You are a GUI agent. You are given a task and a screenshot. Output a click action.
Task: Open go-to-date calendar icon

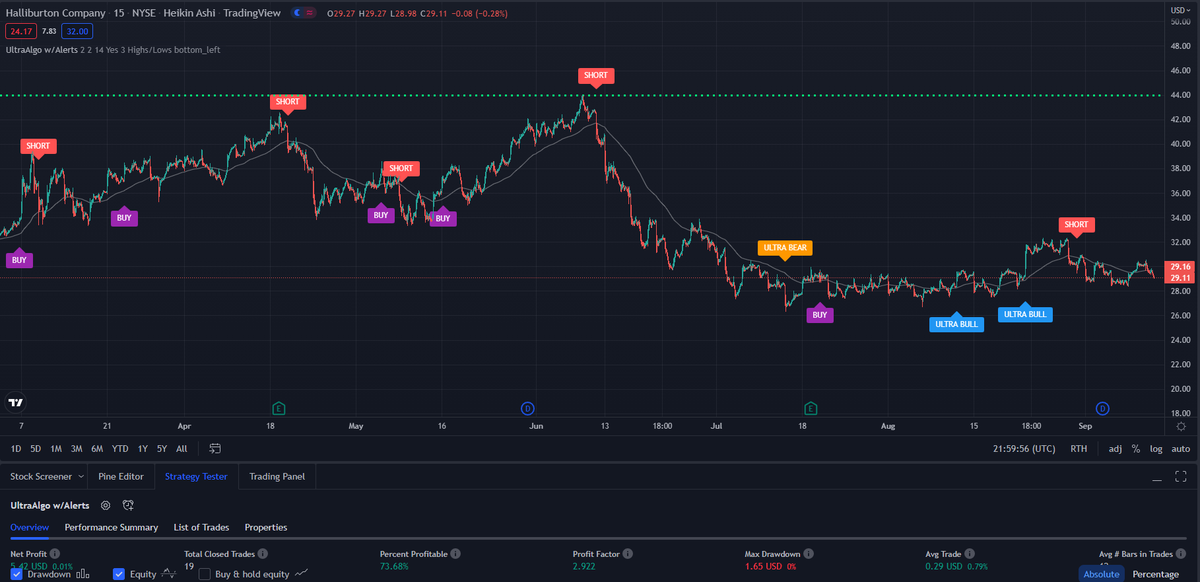(215, 448)
